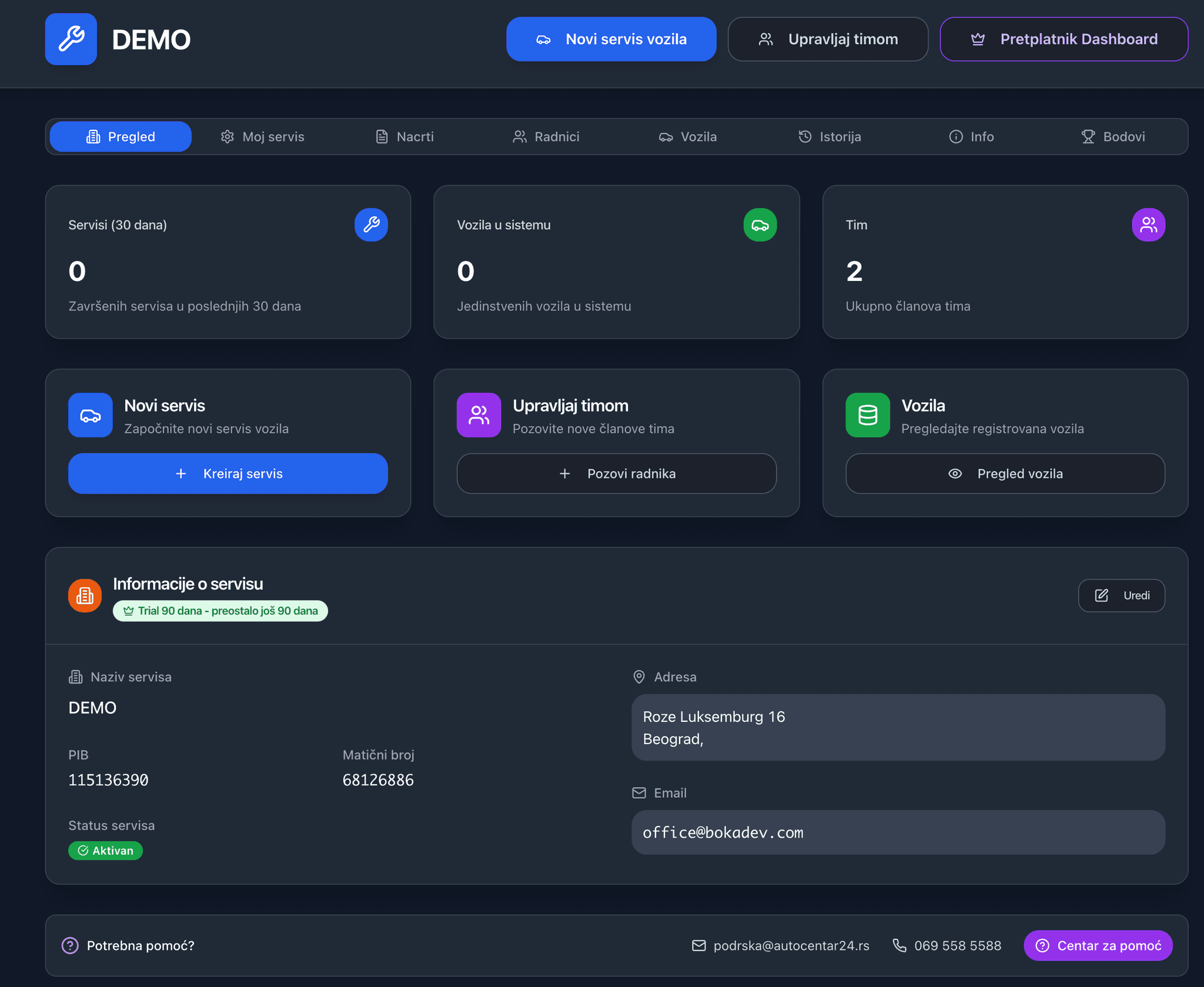This screenshot has height=987, width=1204.
Task: Select the blue car icon beside Novi servis
Action: pyautogui.click(x=90, y=415)
